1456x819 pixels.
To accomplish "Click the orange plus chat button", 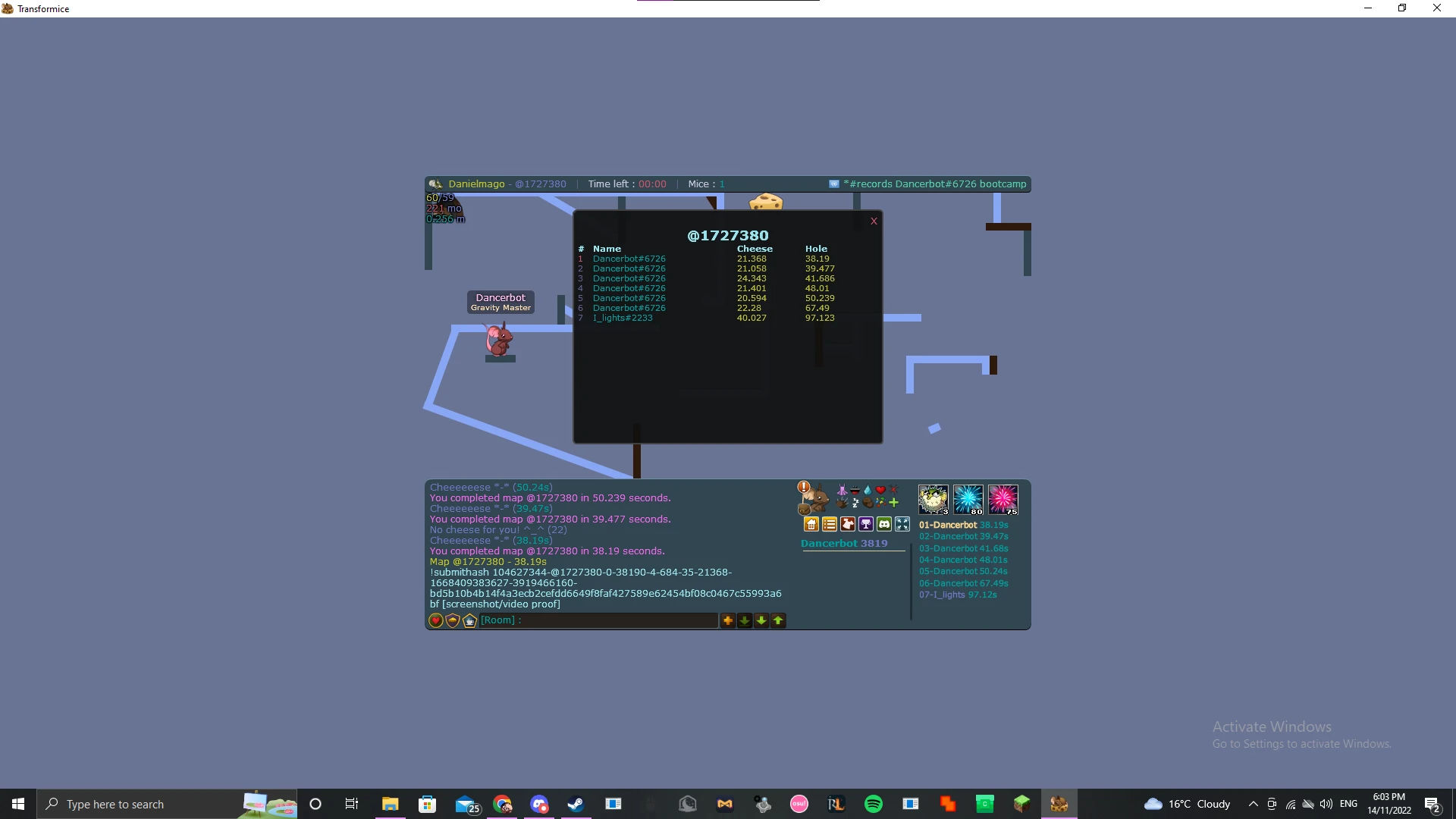I will coord(728,620).
